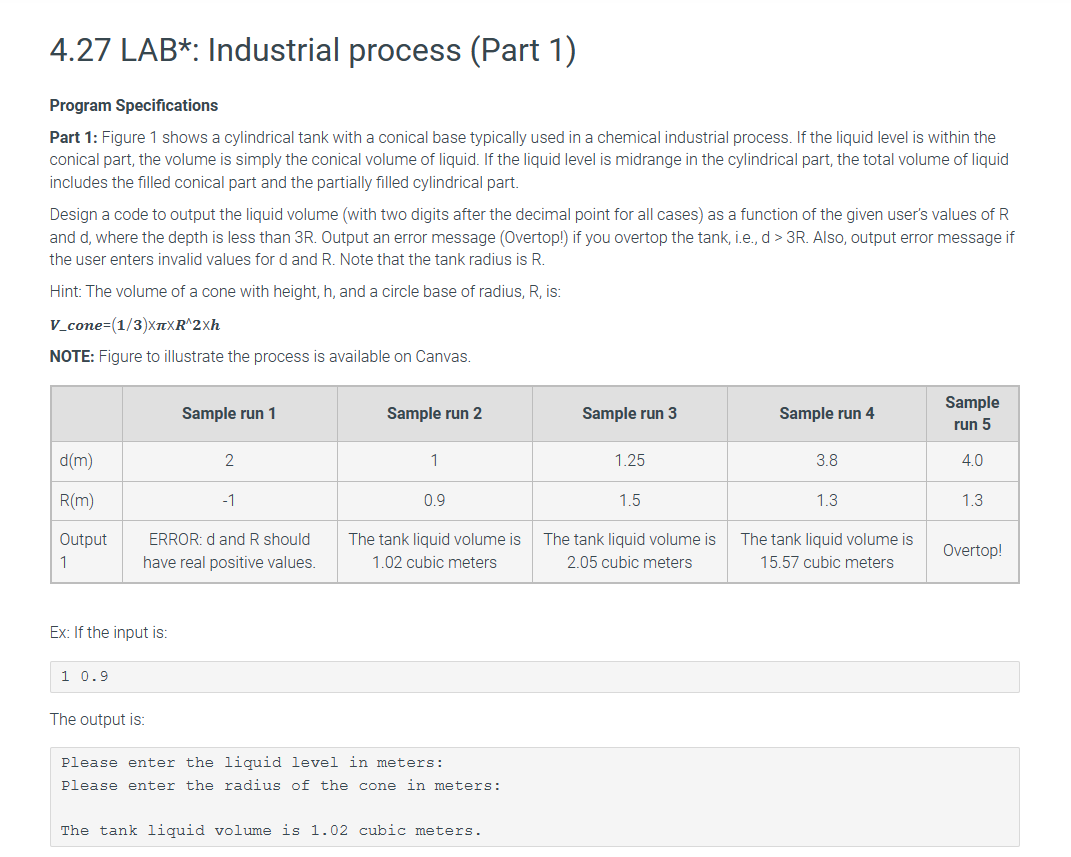Click the ERROR message cell under Sample run 1
This screenshot has height=857, width=1071.
228,551
